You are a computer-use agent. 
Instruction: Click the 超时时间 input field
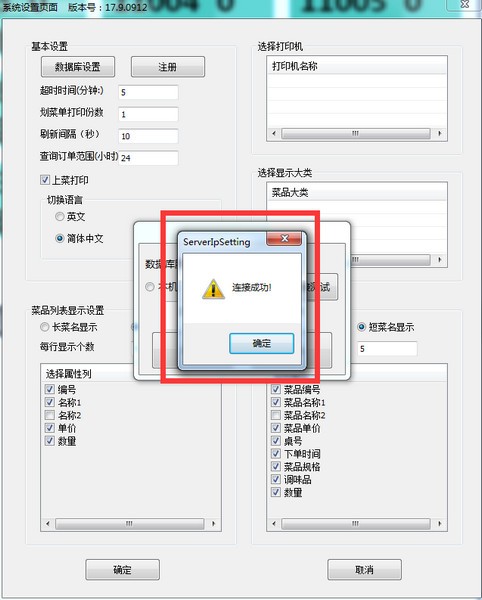(148, 92)
